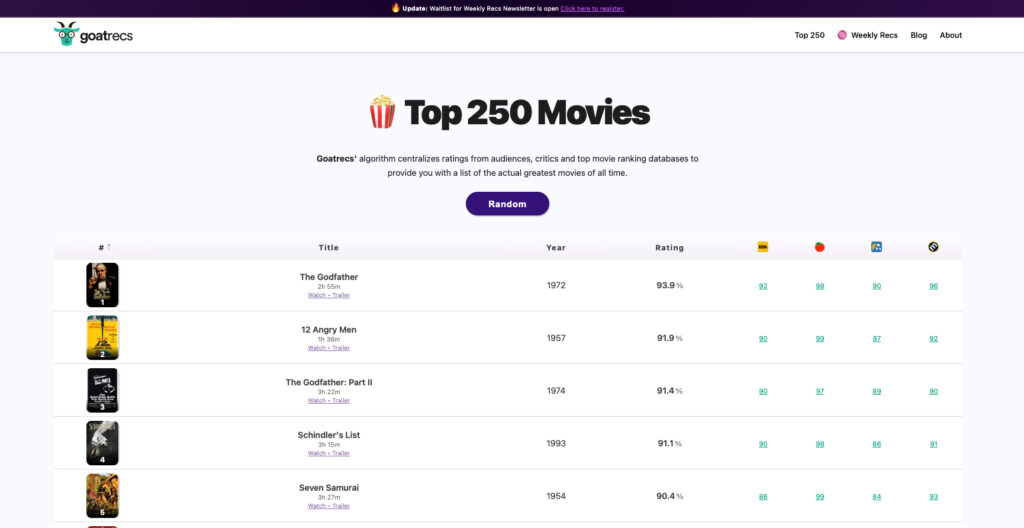Open the About page
This screenshot has height=528, width=1024.
(950, 35)
